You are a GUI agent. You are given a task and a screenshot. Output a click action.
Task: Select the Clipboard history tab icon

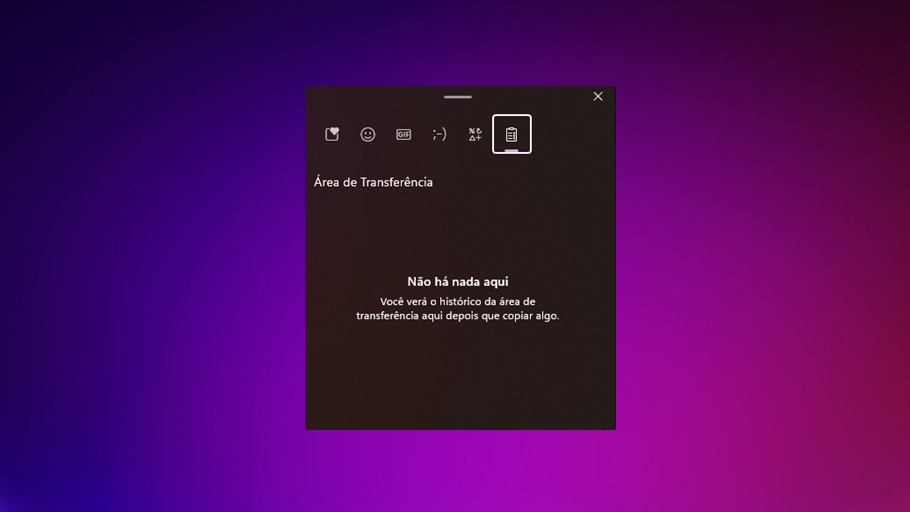(x=511, y=133)
